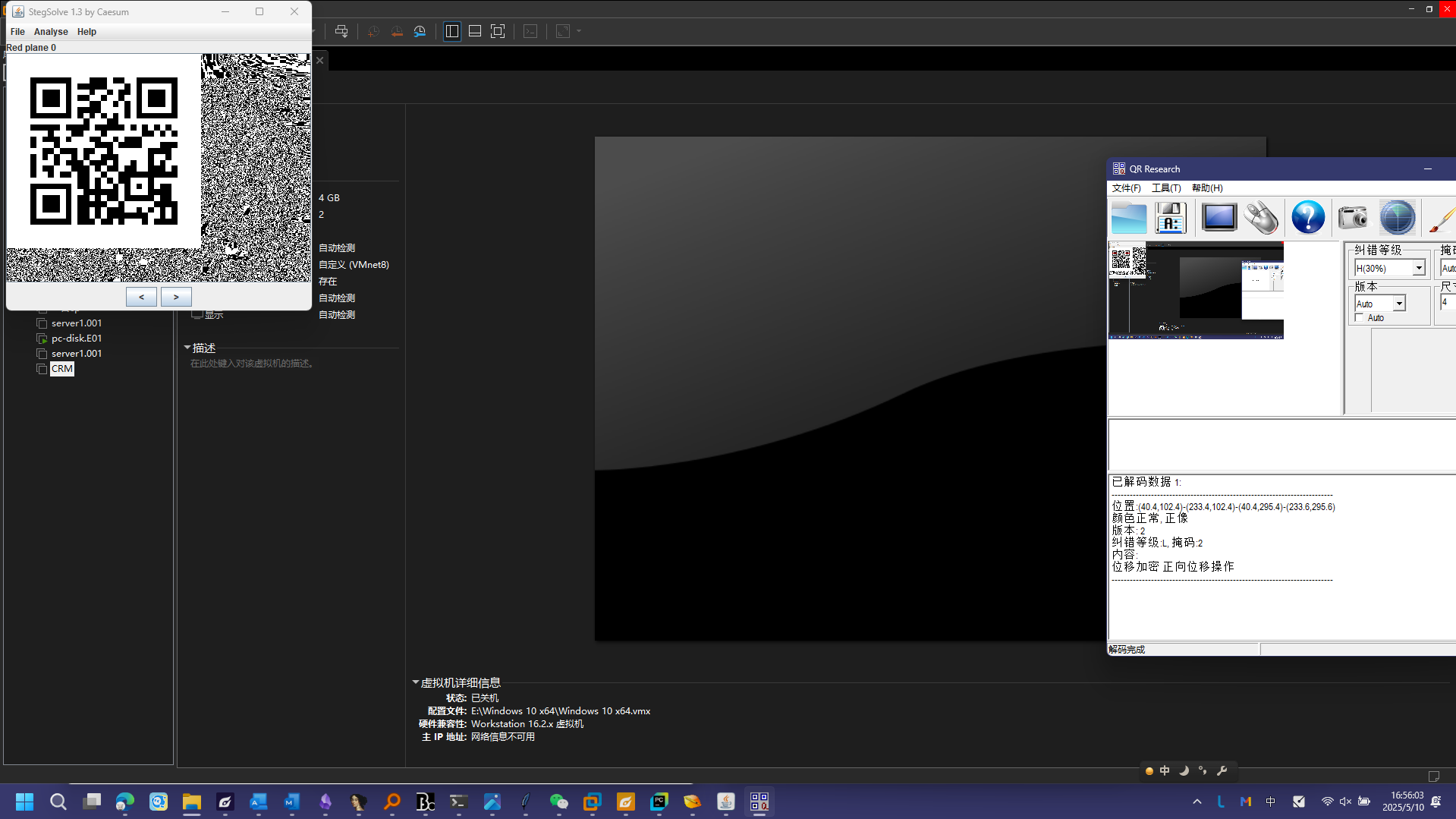Click the screenshot thumbnail in QR Research
This screenshot has height=819, width=1456.
click(1196, 290)
